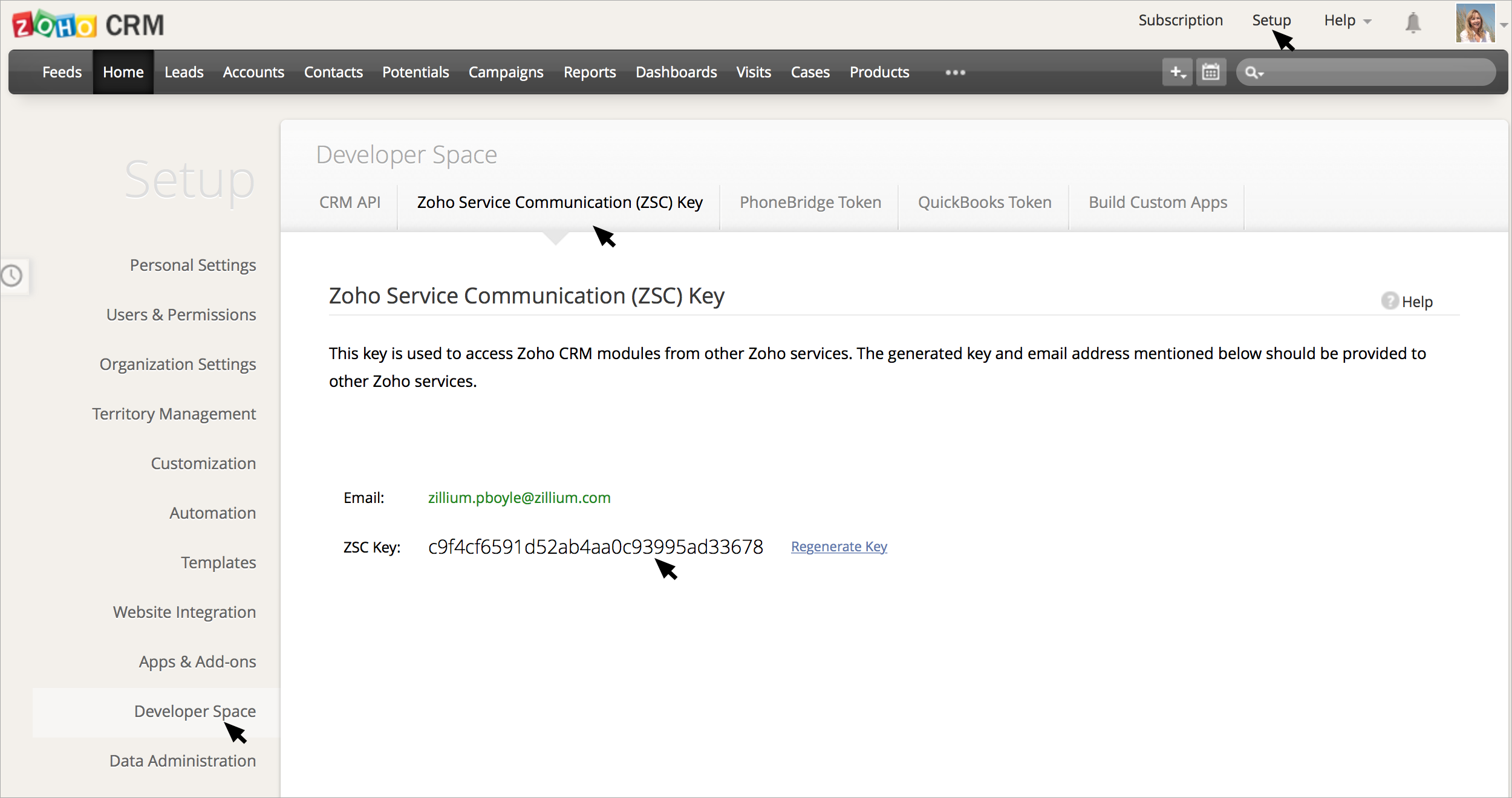Viewport: 1512px width, 798px height.
Task: Click the help question mark icon
Action: pyautogui.click(x=1390, y=300)
